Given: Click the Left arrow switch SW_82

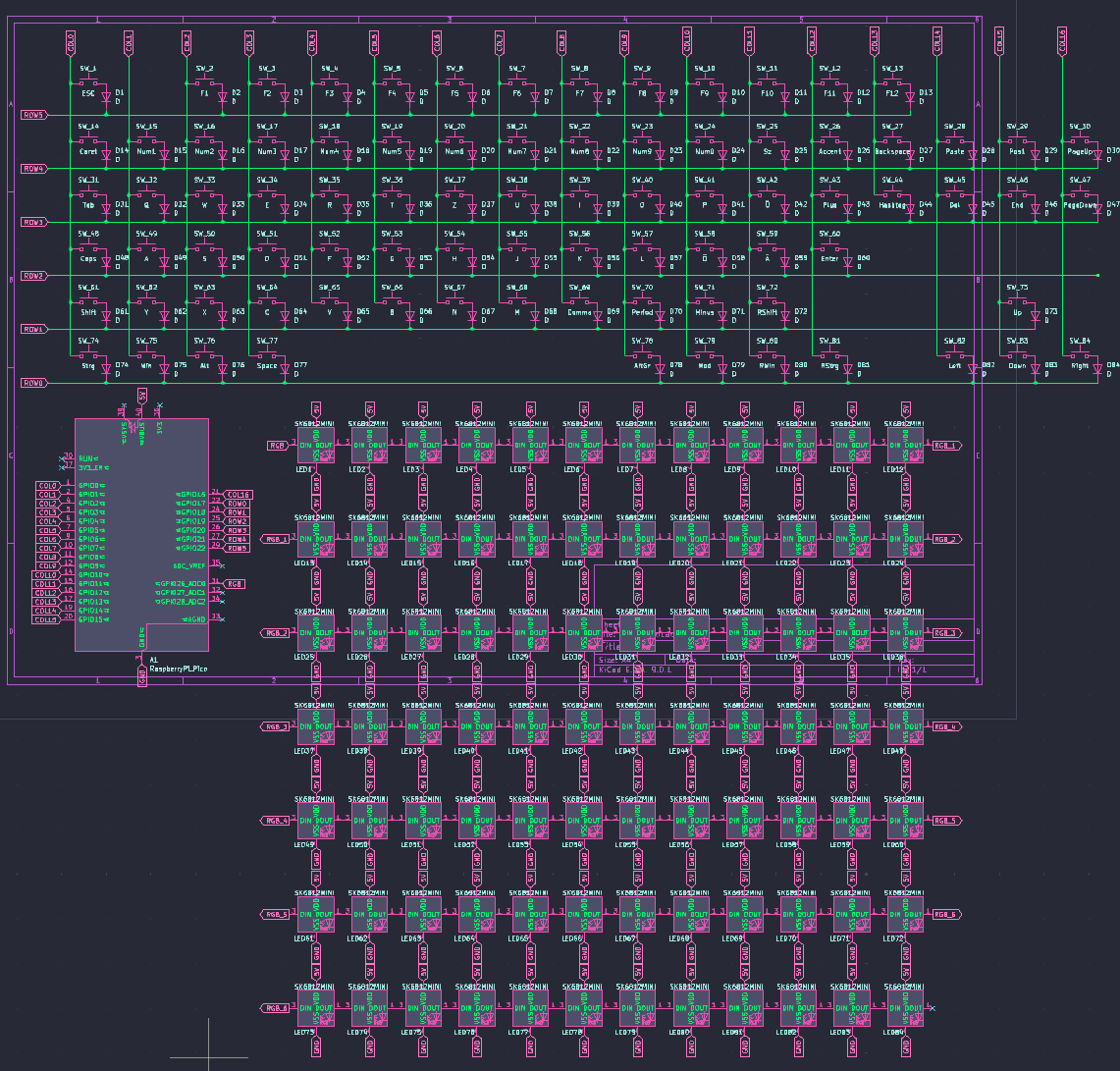Looking at the screenshot, I should (955, 354).
